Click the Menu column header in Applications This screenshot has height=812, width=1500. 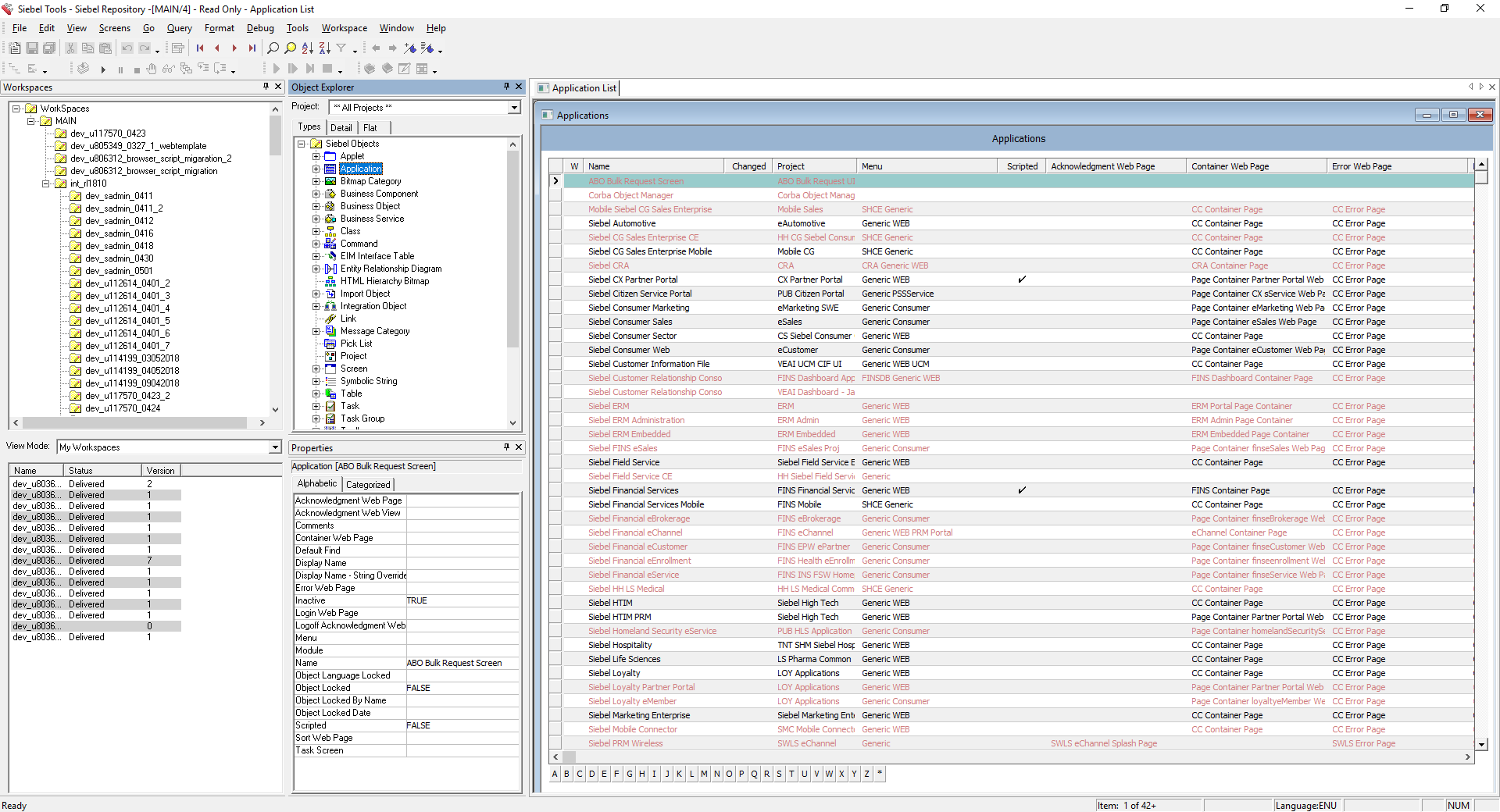pos(927,166)
